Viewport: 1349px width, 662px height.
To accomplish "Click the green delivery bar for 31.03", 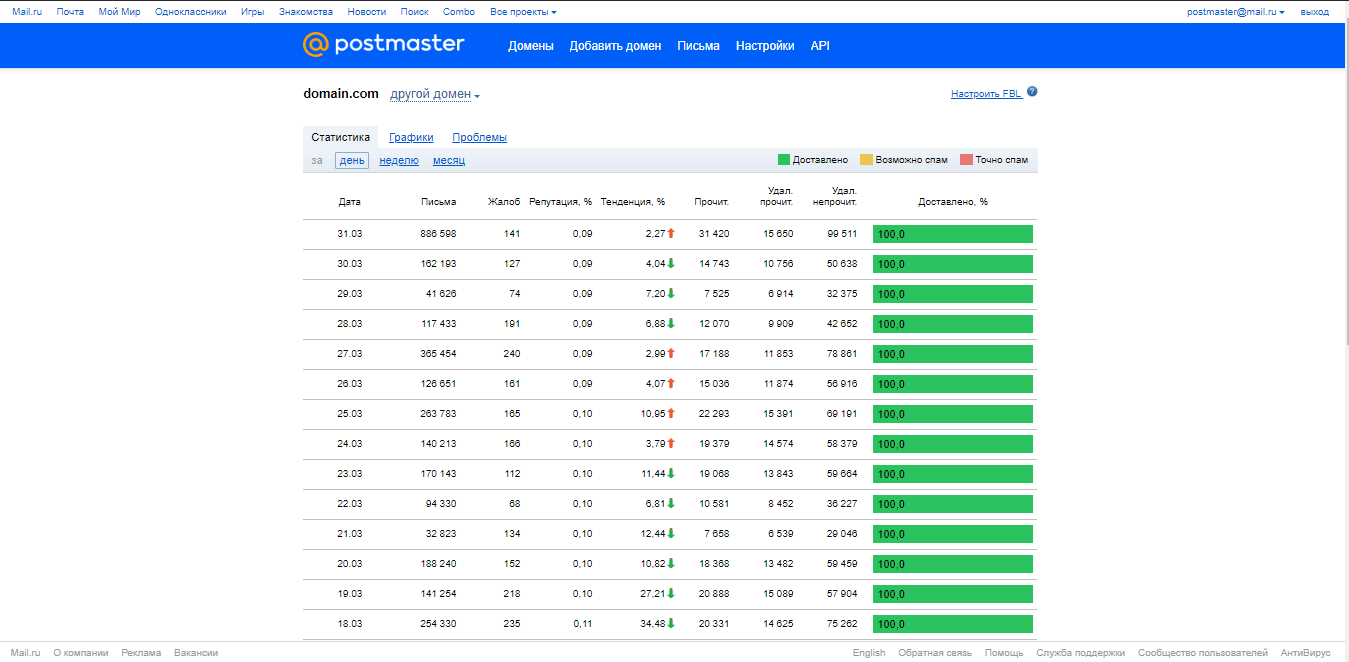I will coord(952,234).
